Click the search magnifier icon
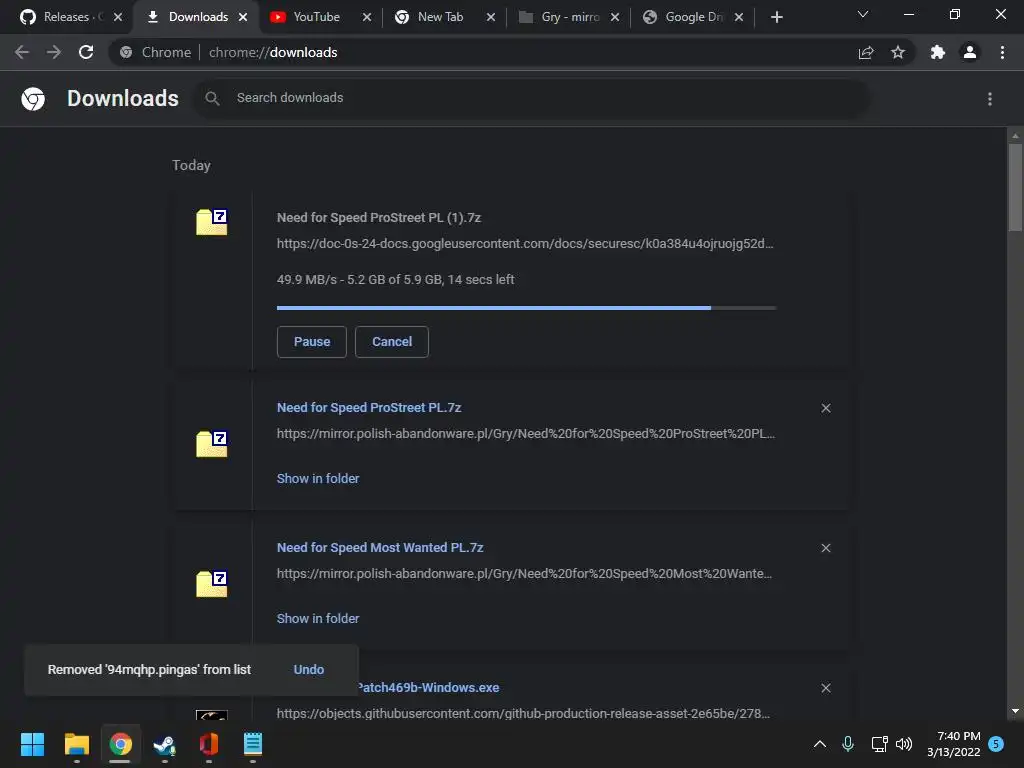 (x=212, y=98)
